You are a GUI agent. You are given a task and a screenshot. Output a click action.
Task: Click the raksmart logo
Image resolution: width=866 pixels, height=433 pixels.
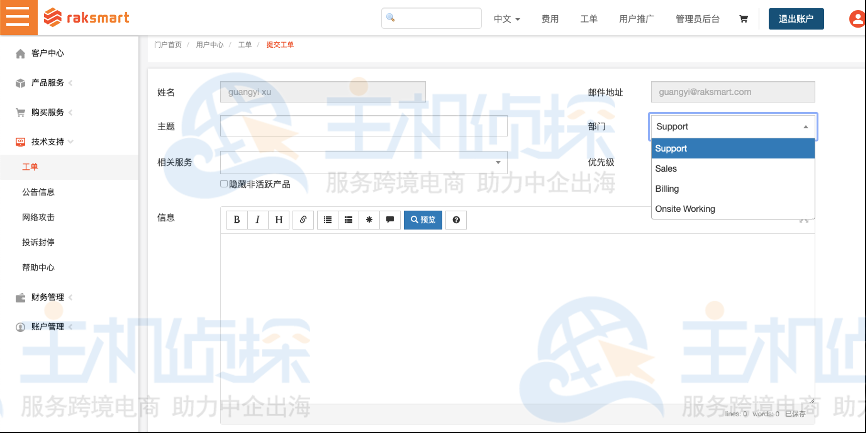(87, 18)
